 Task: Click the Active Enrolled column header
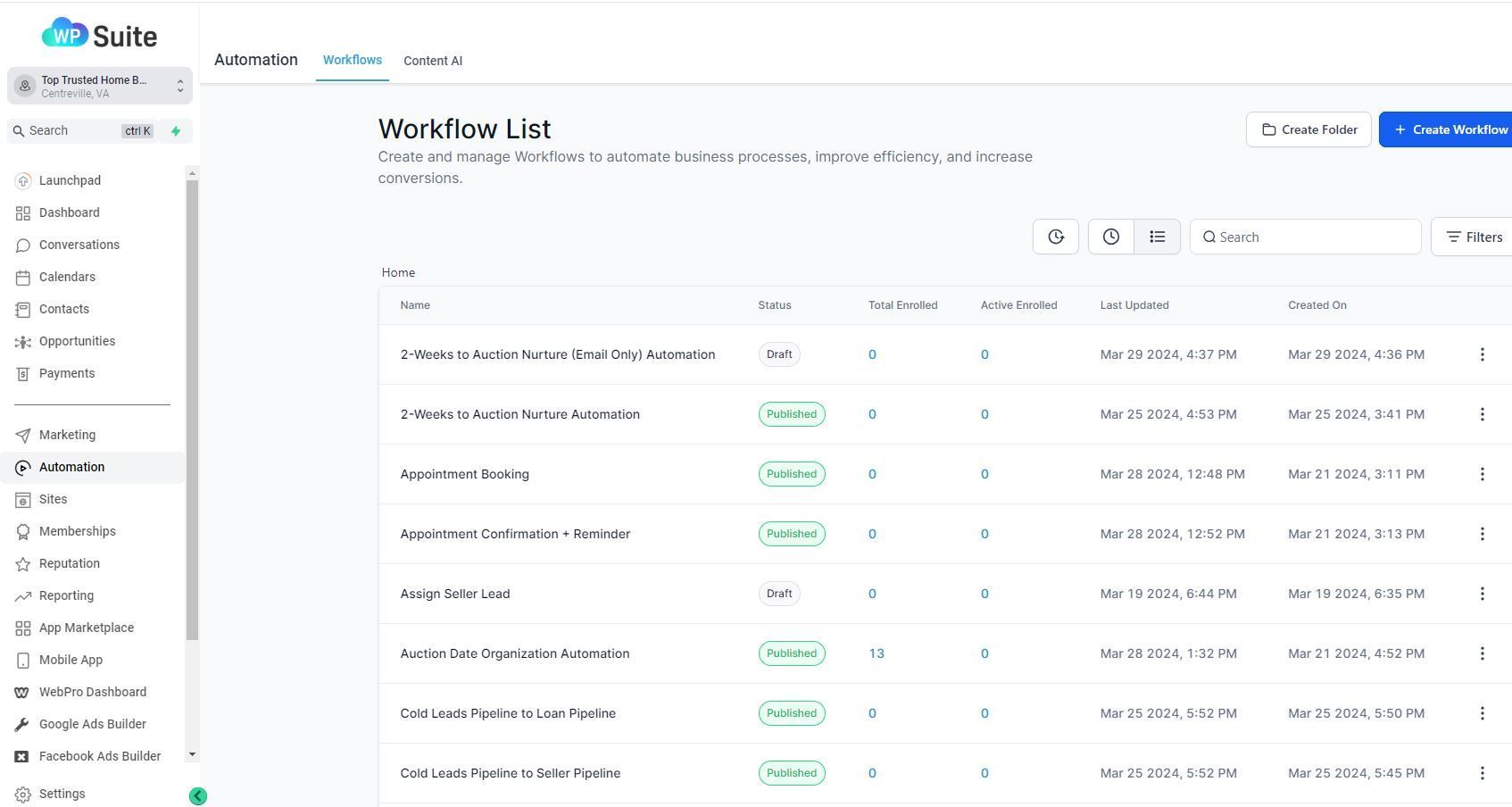1018,305
